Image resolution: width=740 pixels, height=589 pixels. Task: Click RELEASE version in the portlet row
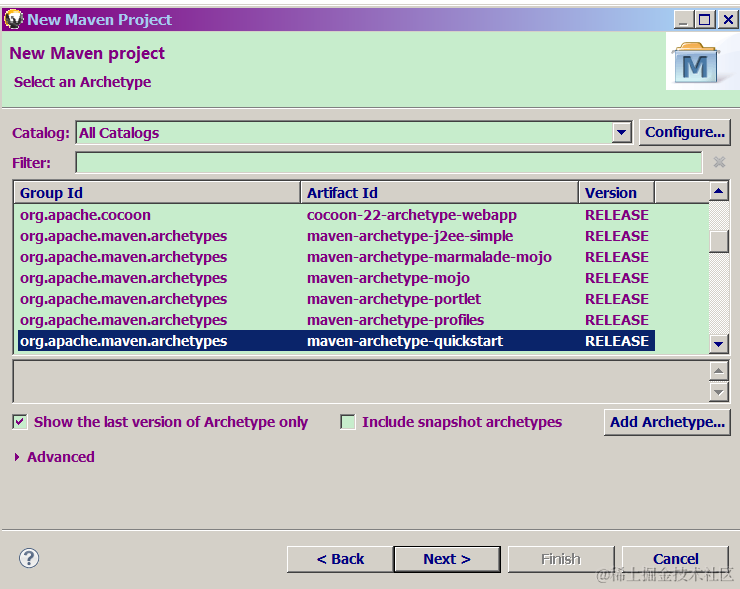tap(617, 299)
